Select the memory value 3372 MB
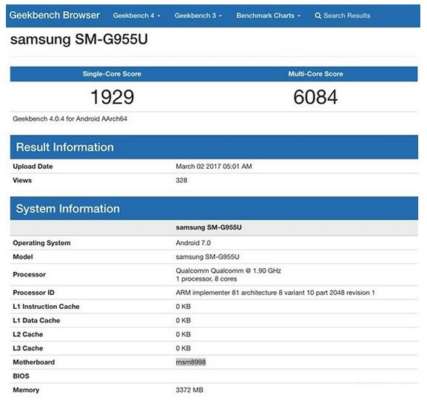Screen dimensions: 427x400 tap(189, 390)
